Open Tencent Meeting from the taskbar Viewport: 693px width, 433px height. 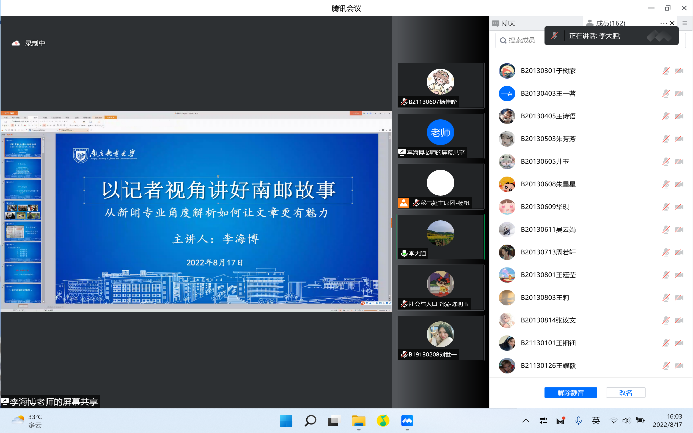coord(407,421)
